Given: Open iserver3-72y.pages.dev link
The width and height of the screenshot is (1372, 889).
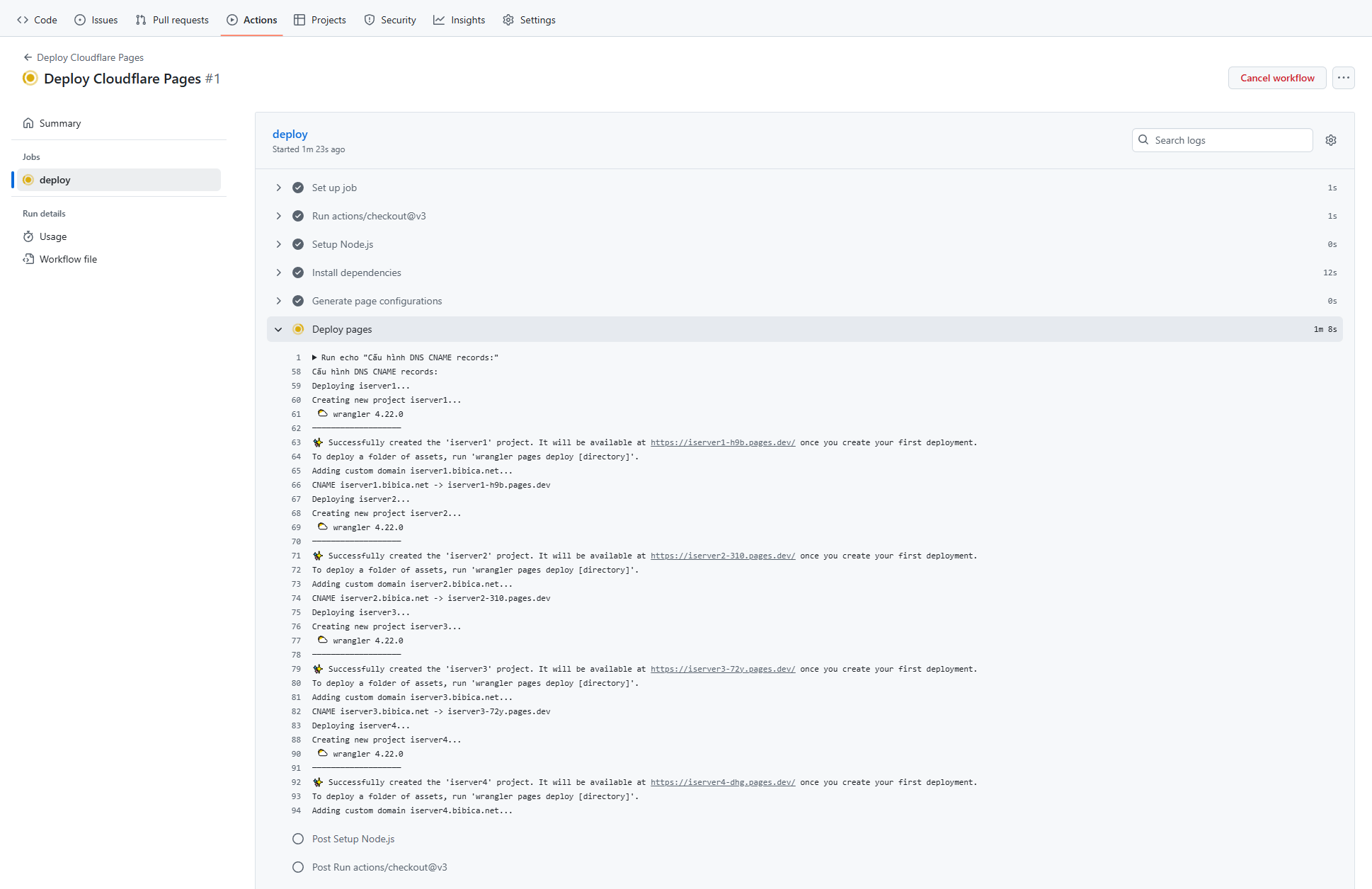Looking at the screenshot, I should point(723,669).
